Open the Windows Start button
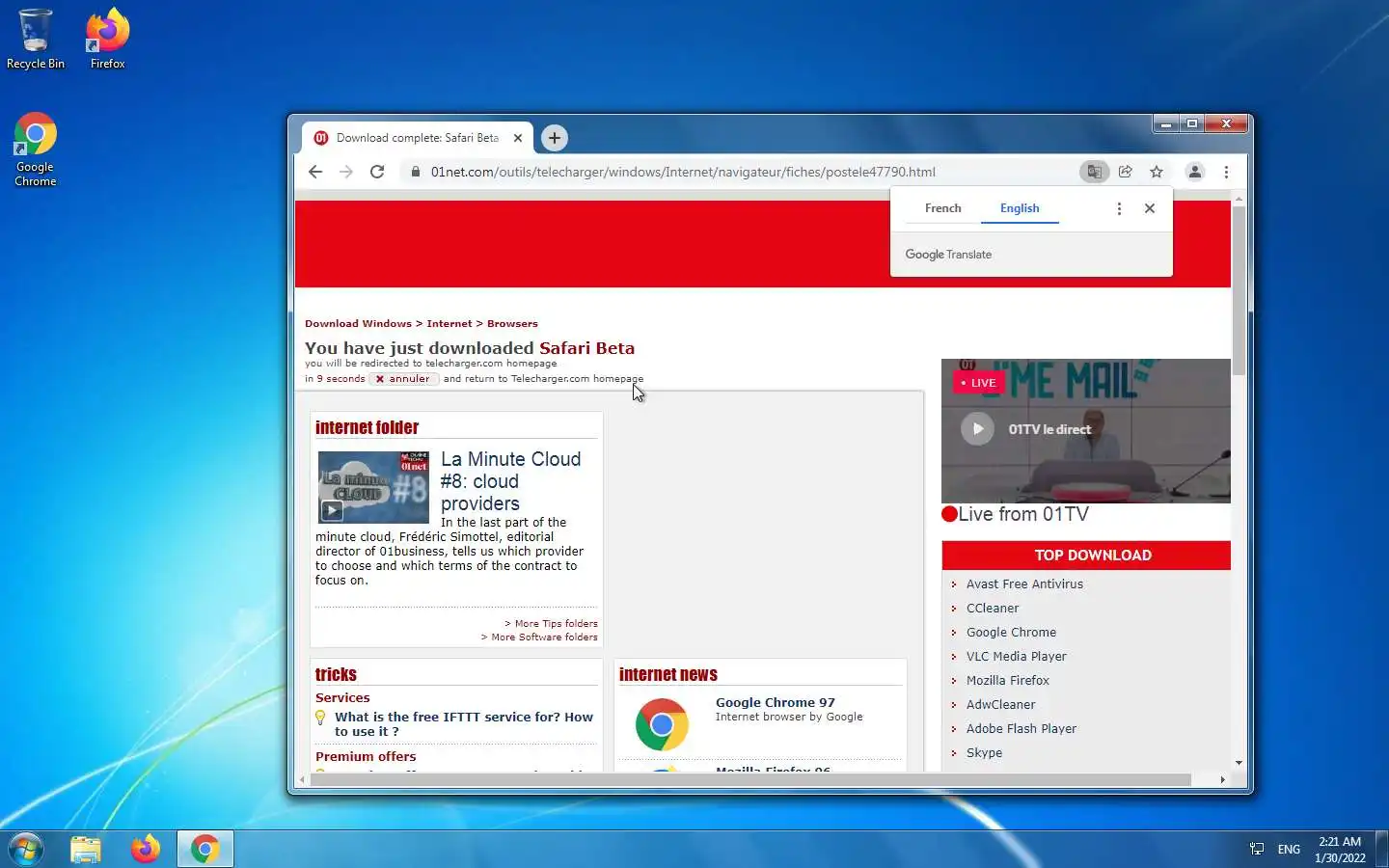1389x868 pixels. pos(26,849)
